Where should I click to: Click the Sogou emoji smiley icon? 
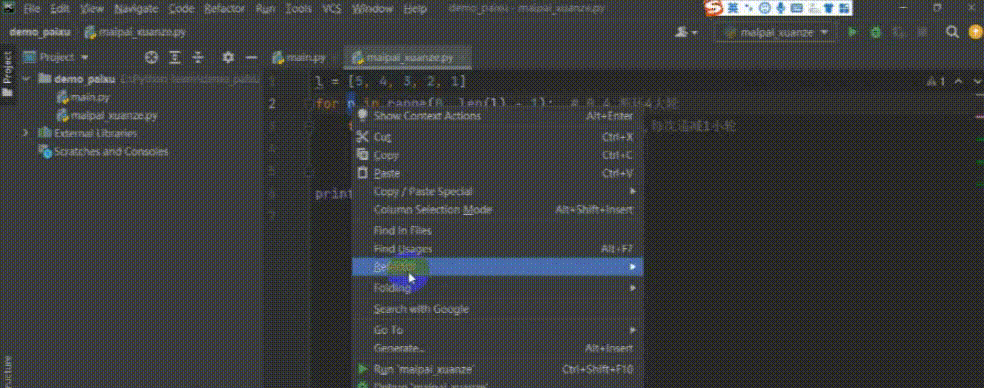(x=764, y=8)
